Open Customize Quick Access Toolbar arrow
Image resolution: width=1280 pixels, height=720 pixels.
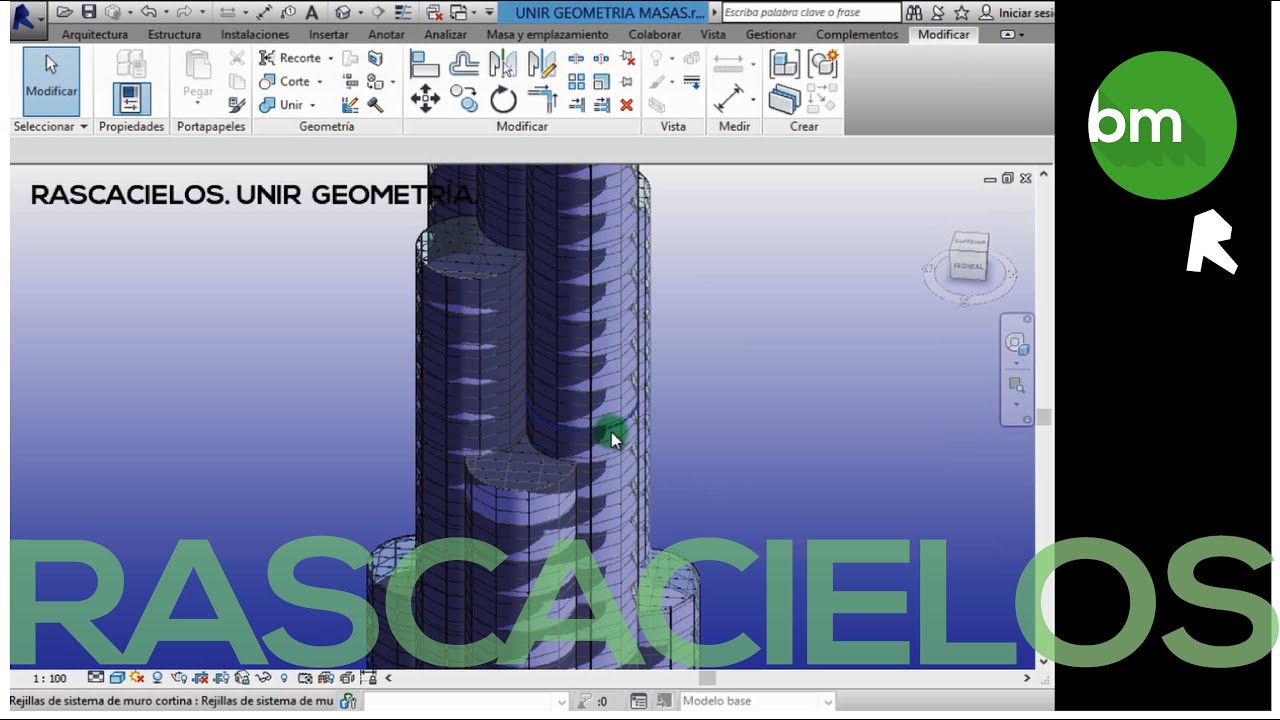[x=489, y=12]
